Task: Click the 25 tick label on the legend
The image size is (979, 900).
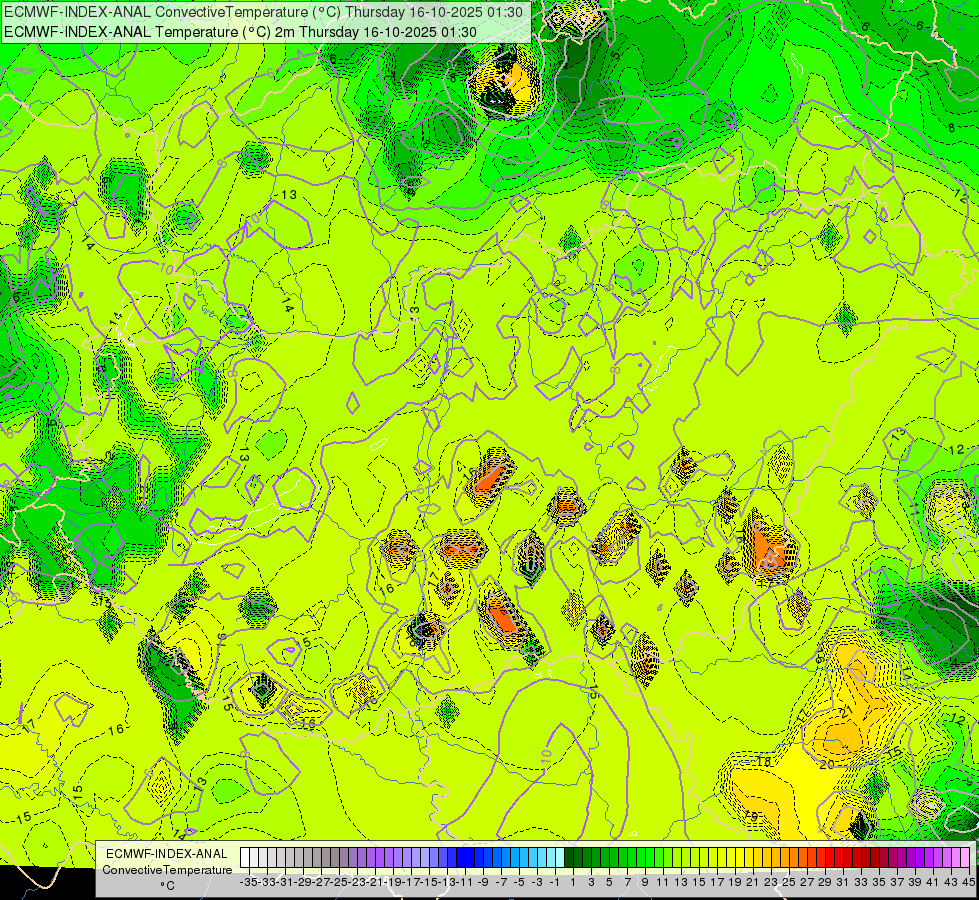Action: click(x=789, y=882)
